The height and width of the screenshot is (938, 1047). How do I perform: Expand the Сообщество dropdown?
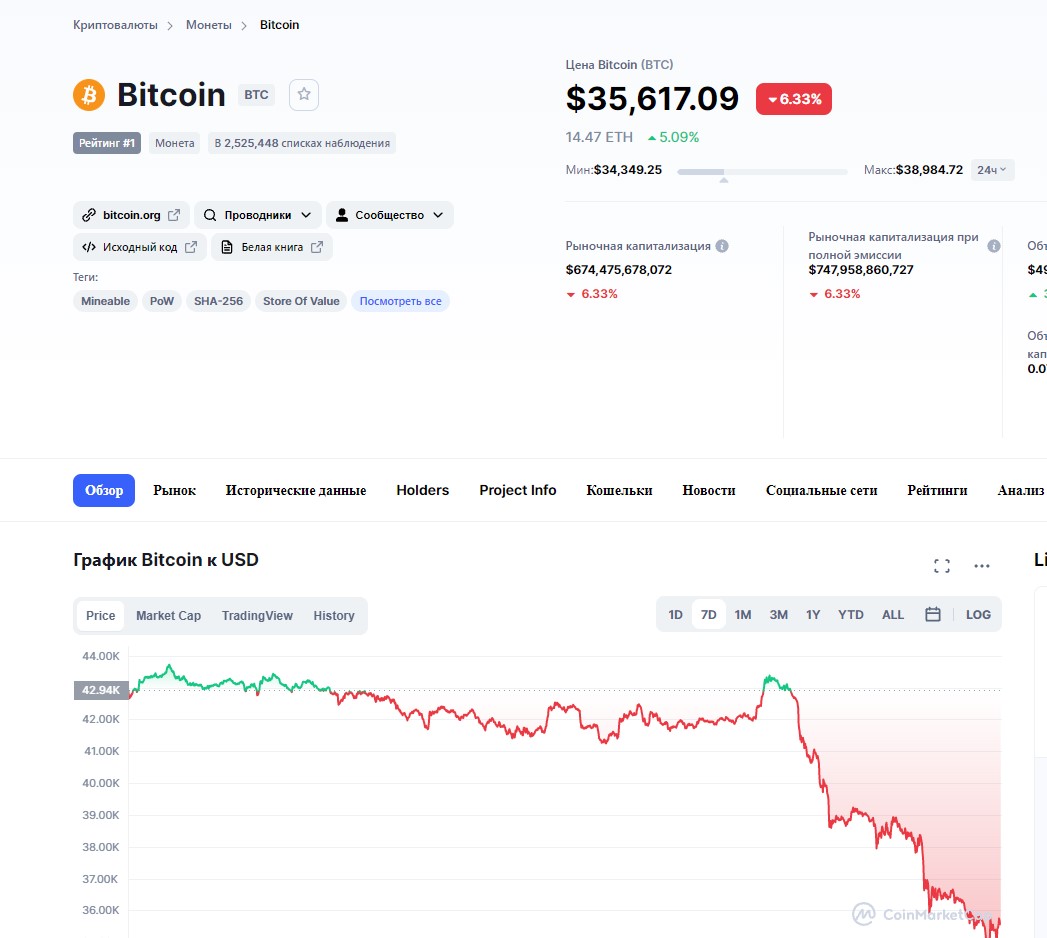point(390,215)
